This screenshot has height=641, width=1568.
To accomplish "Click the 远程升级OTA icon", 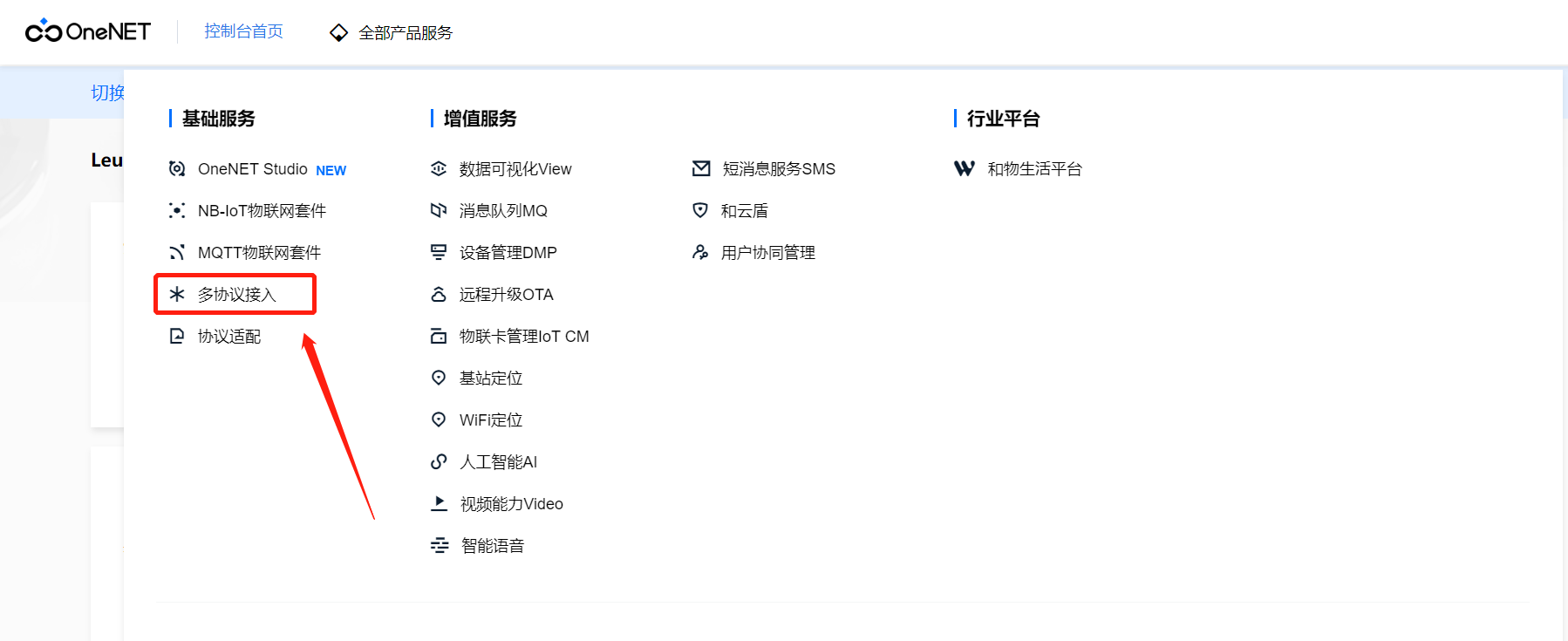I will [439, 294].
